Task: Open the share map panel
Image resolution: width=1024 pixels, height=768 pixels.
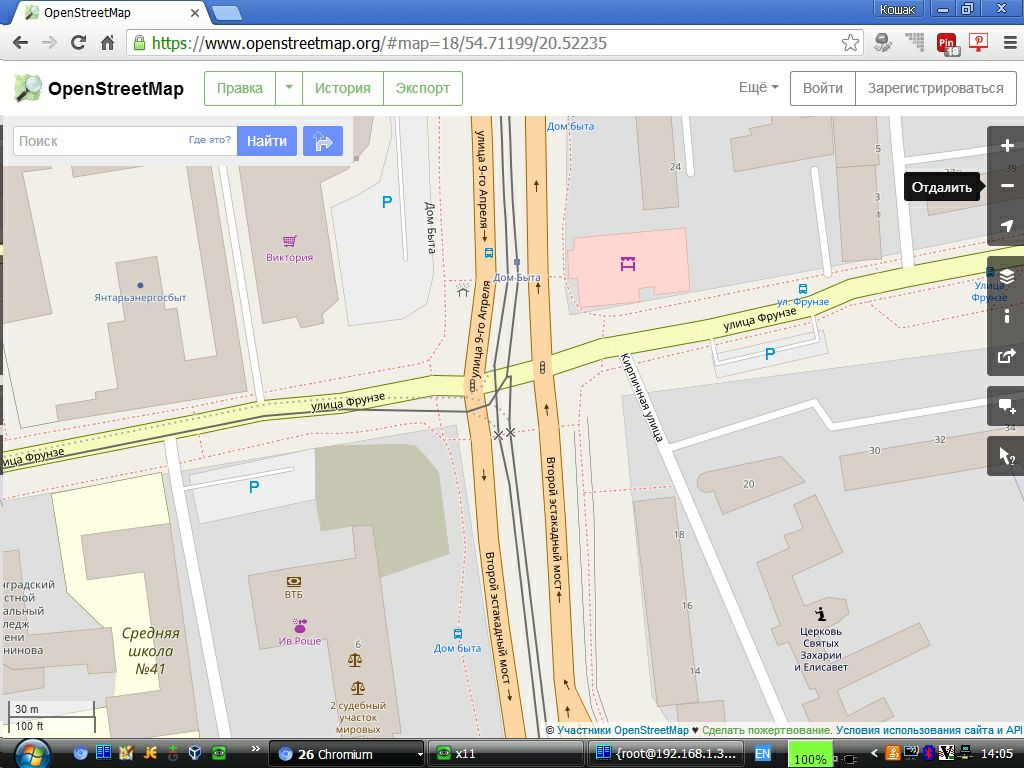Action: 1006,356
